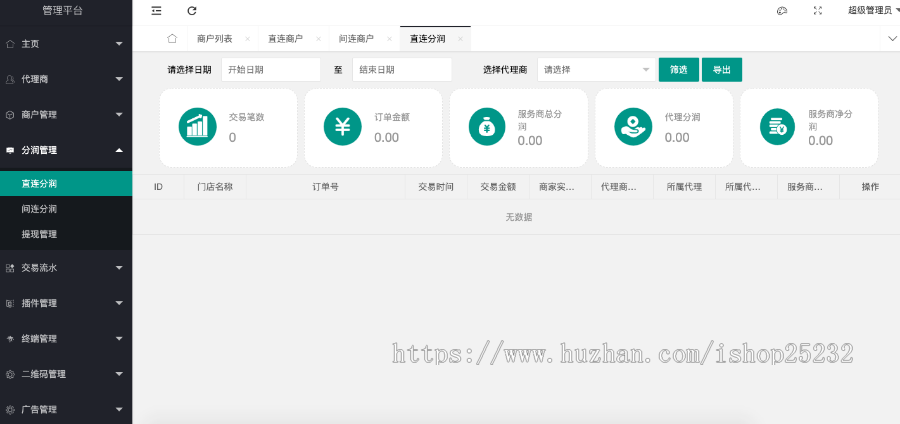Viewport: 900px width, 424px height.
Task: Click the 门店名称 column header
Action: point(215,187)
